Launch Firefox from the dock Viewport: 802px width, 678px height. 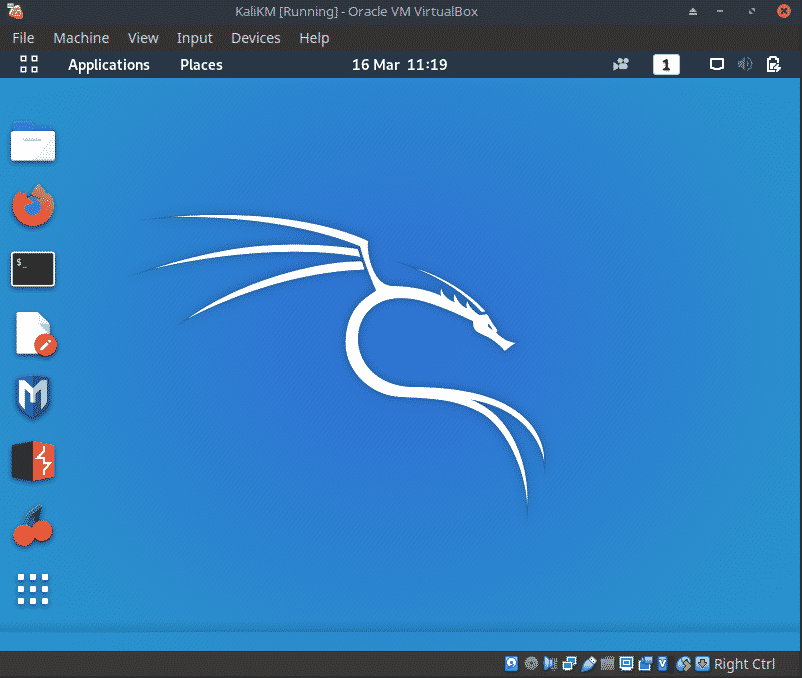33,207
